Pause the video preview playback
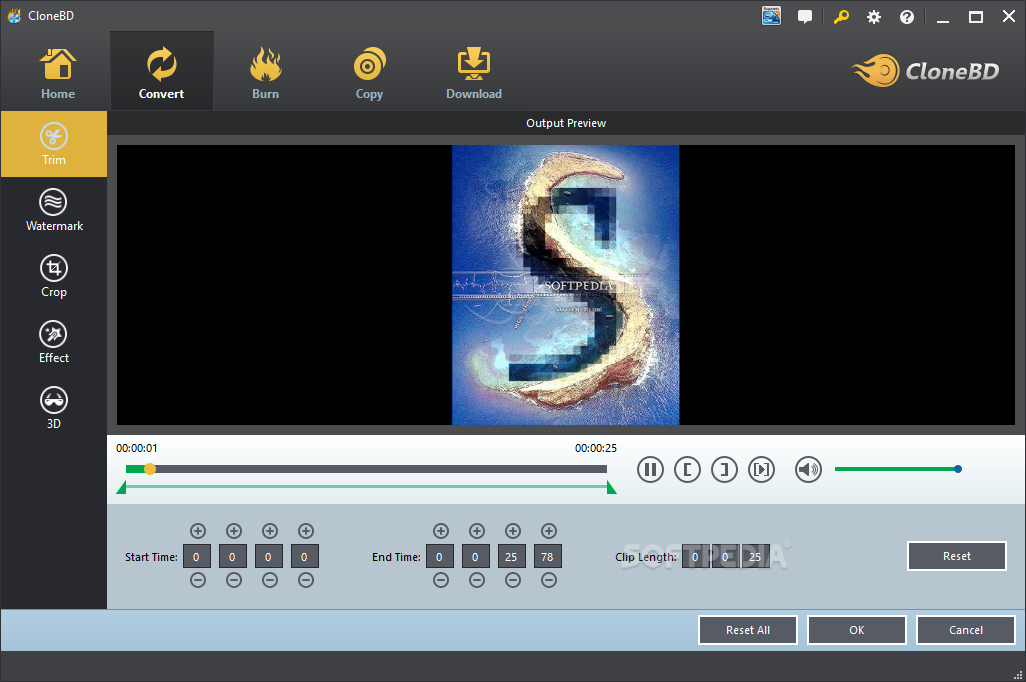The height and width of the screenshot is (682, 1026). (650, 469)
